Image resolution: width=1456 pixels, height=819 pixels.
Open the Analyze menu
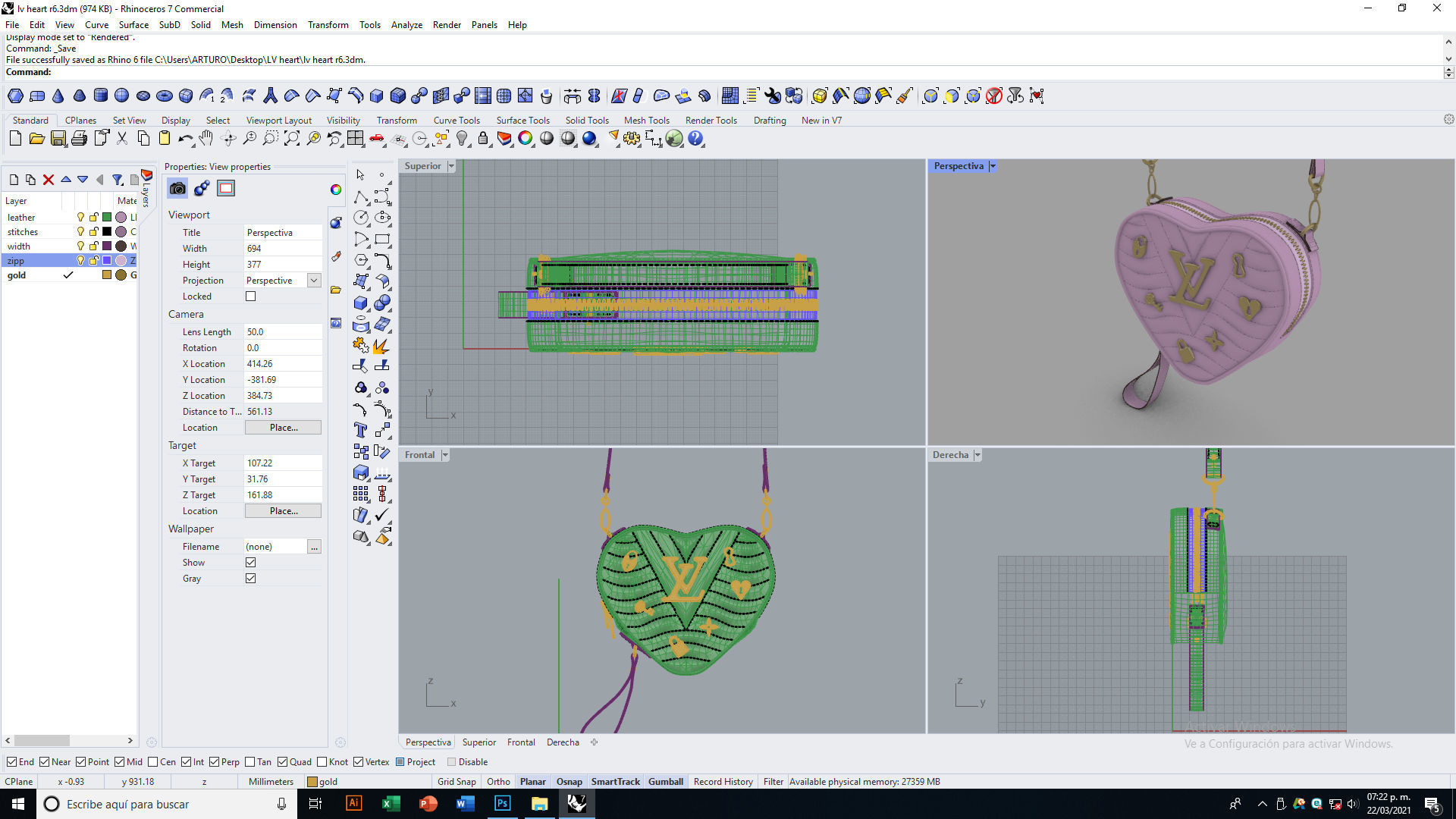point(406,25)
